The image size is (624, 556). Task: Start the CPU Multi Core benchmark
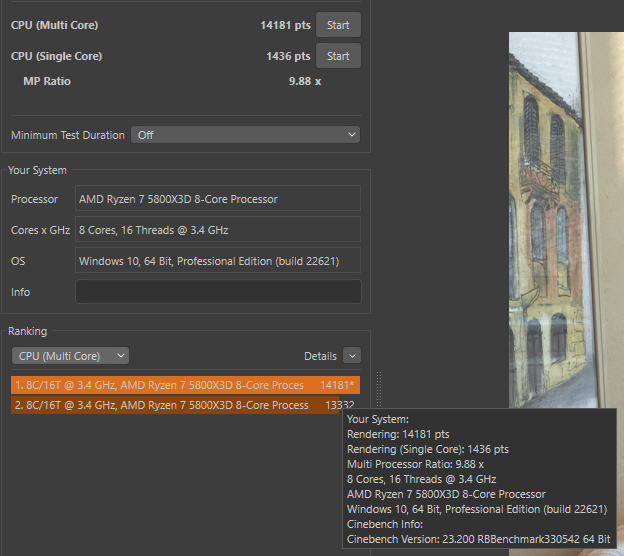click(338, 25)
